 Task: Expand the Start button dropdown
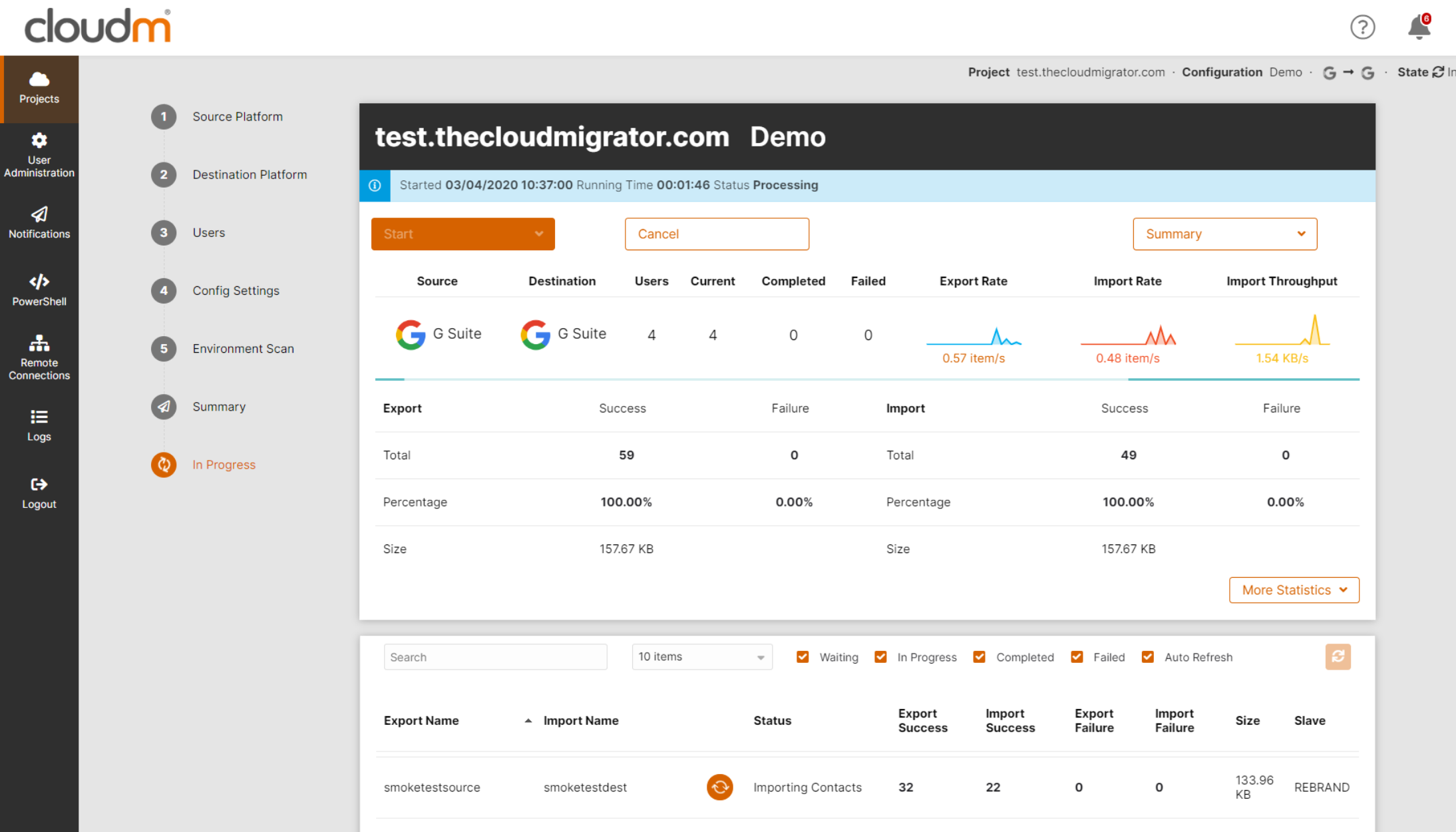538,234
